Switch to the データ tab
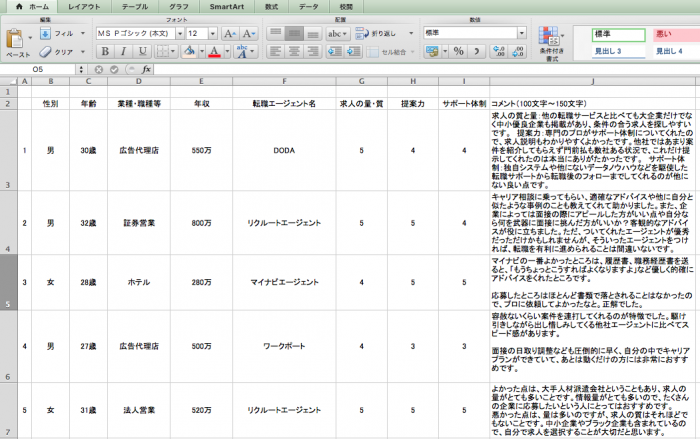This screenshot has height=439, width=700. tap(309, 7)
